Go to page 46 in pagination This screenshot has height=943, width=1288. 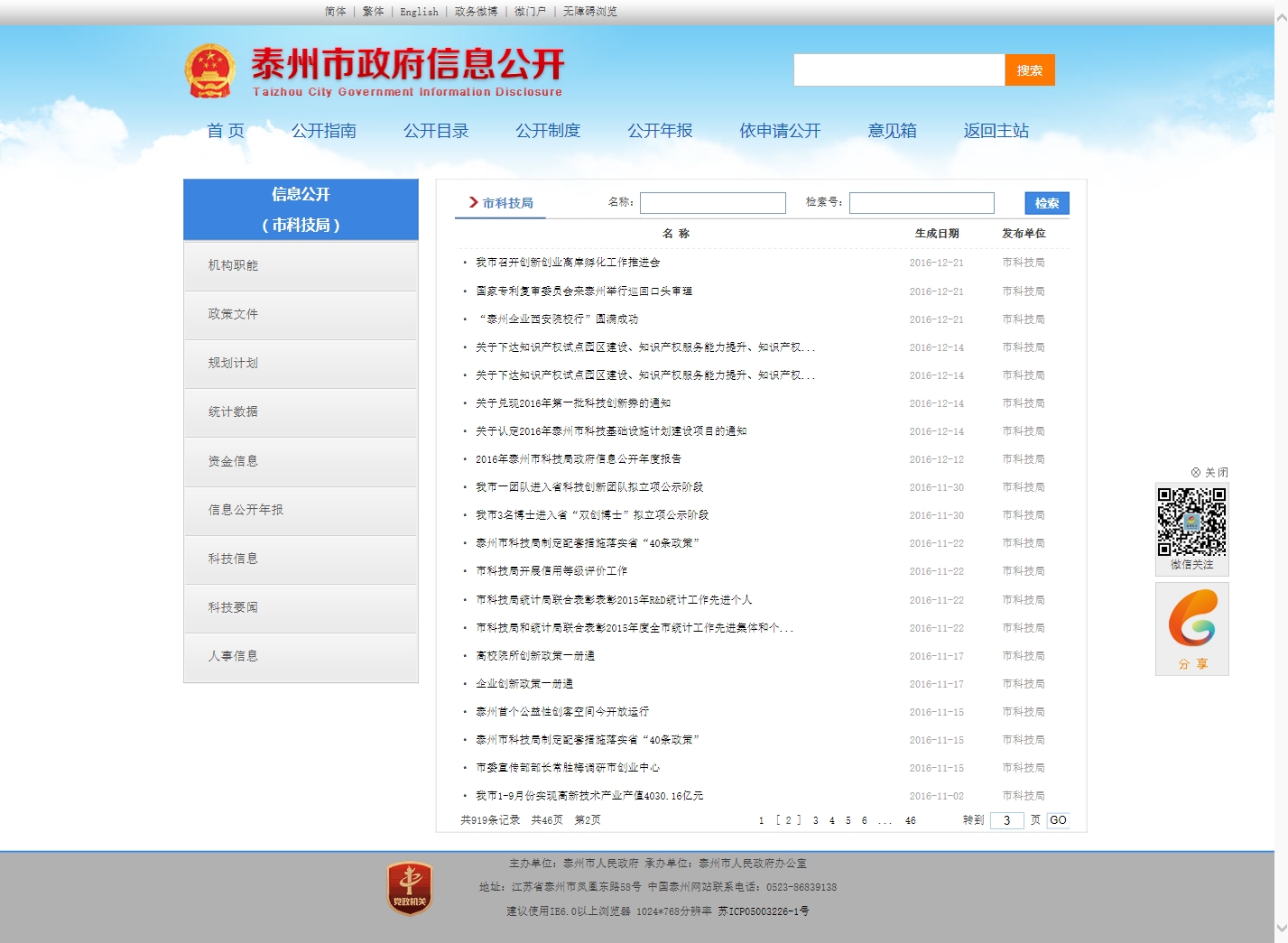click(910, 820)
